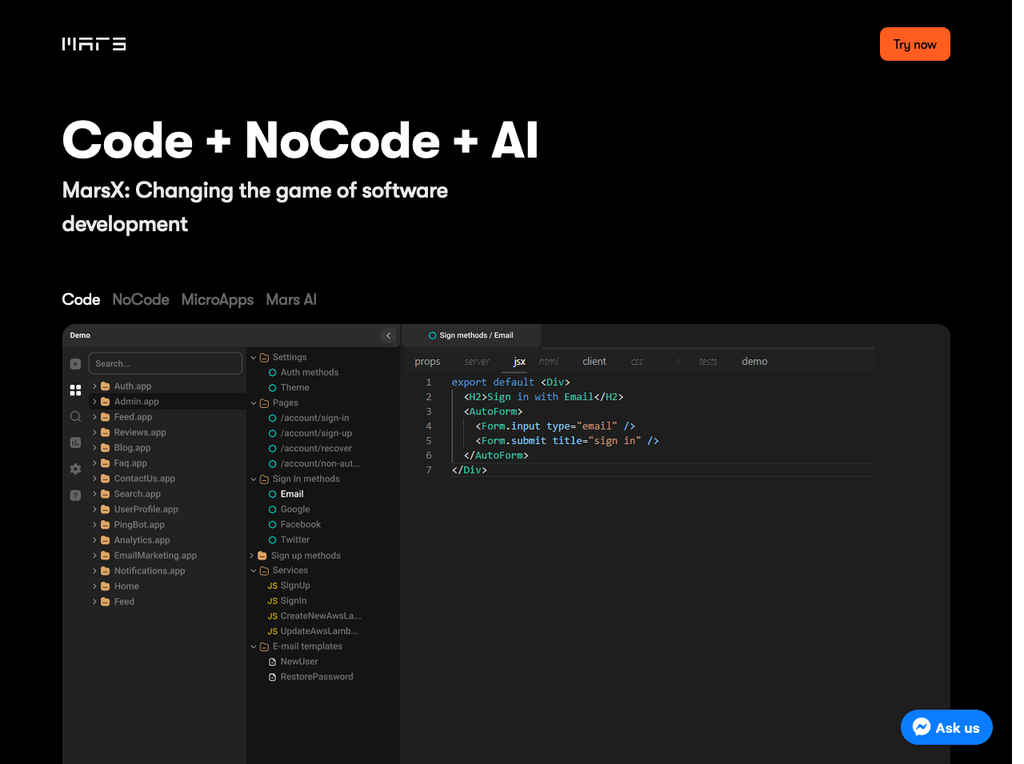Click the Theme item circle icon
1024x764 pixels.
pos(272,387)
